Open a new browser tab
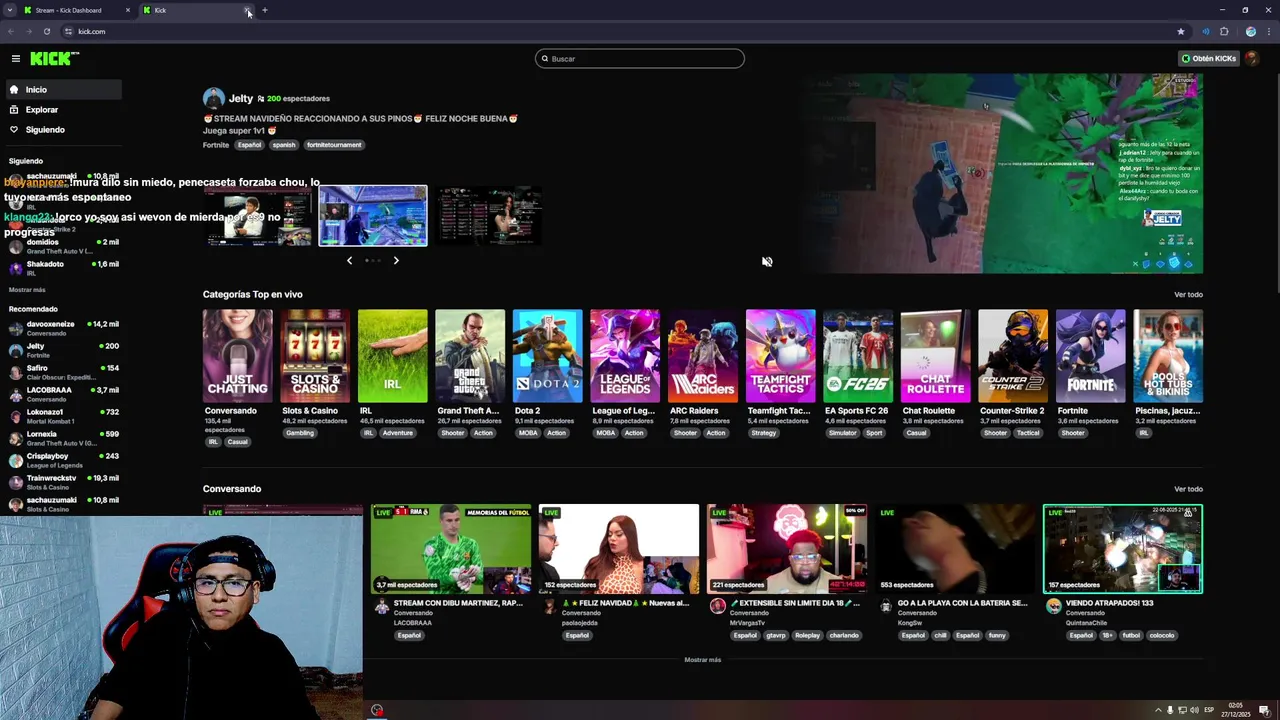 click(265, 10)
